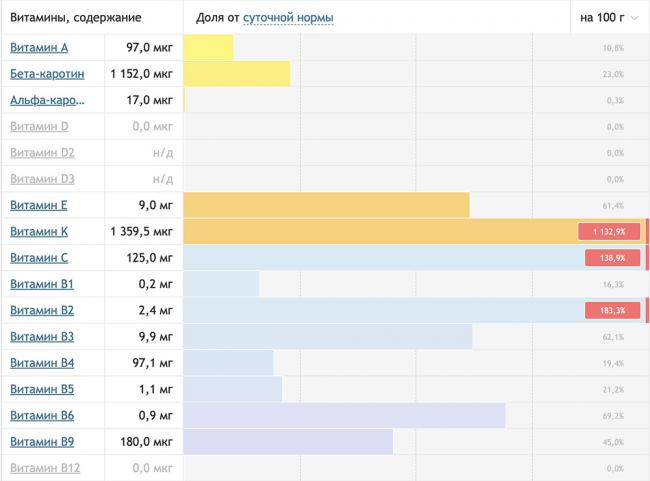
Task: Open the Витамин A link
Action: [x=39, y=48]
